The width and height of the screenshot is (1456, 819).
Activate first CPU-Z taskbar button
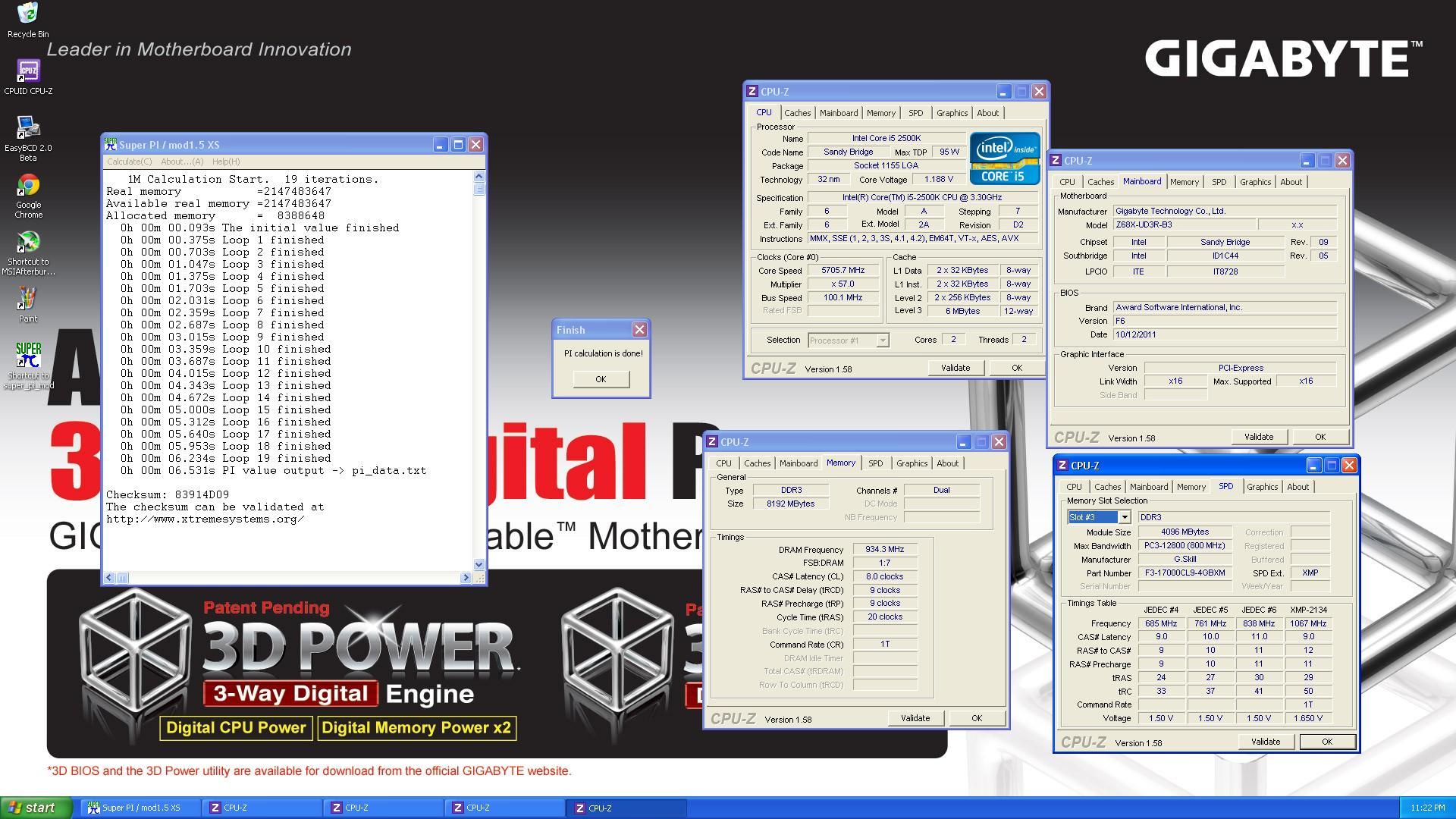[x=262, y=808]
